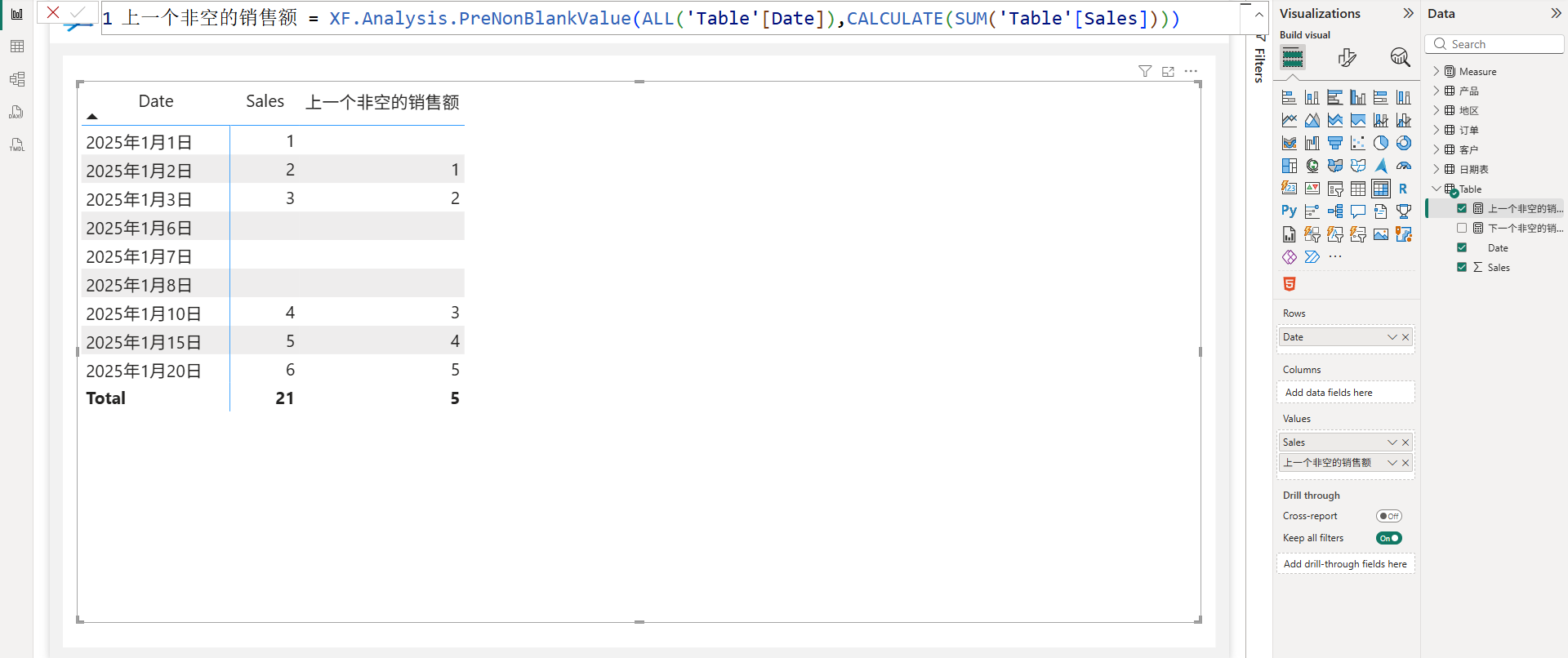The image size is (1568, 658).
Task: Switch to the Model view icon
Action: coord(16,79)
